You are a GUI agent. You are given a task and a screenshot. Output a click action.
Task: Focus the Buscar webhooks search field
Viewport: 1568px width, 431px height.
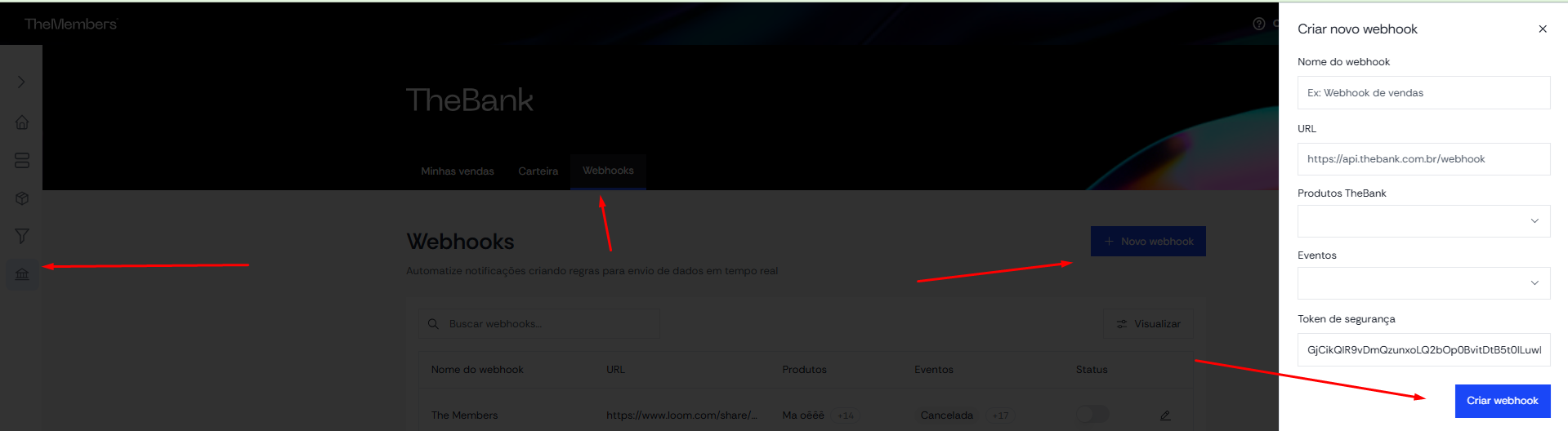[x=539, y=324]
